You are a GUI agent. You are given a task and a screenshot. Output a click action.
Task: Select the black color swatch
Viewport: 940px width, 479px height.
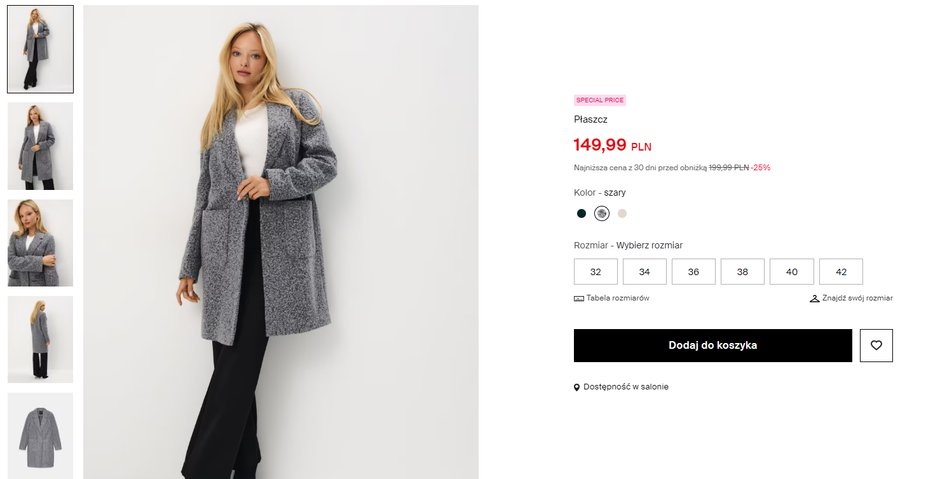pos(581,213)
